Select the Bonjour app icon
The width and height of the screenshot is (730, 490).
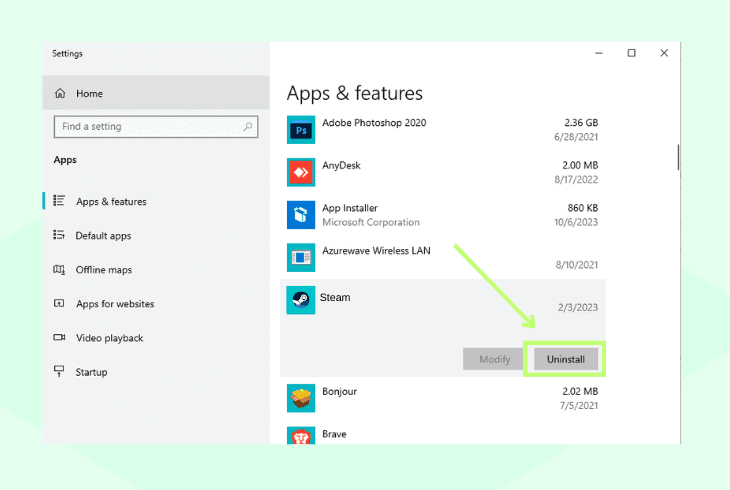coord(301,398)
